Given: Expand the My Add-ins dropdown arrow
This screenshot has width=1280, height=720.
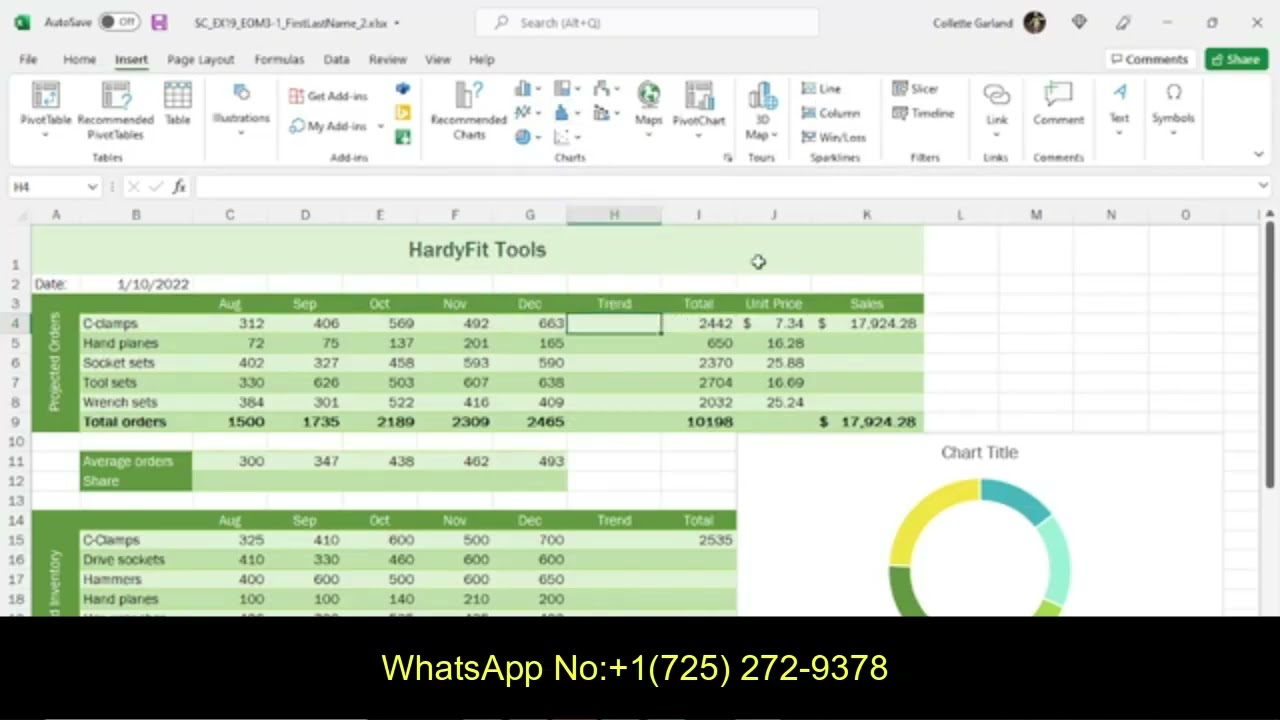Looking at the screenshot, I should tap(380, 127).
